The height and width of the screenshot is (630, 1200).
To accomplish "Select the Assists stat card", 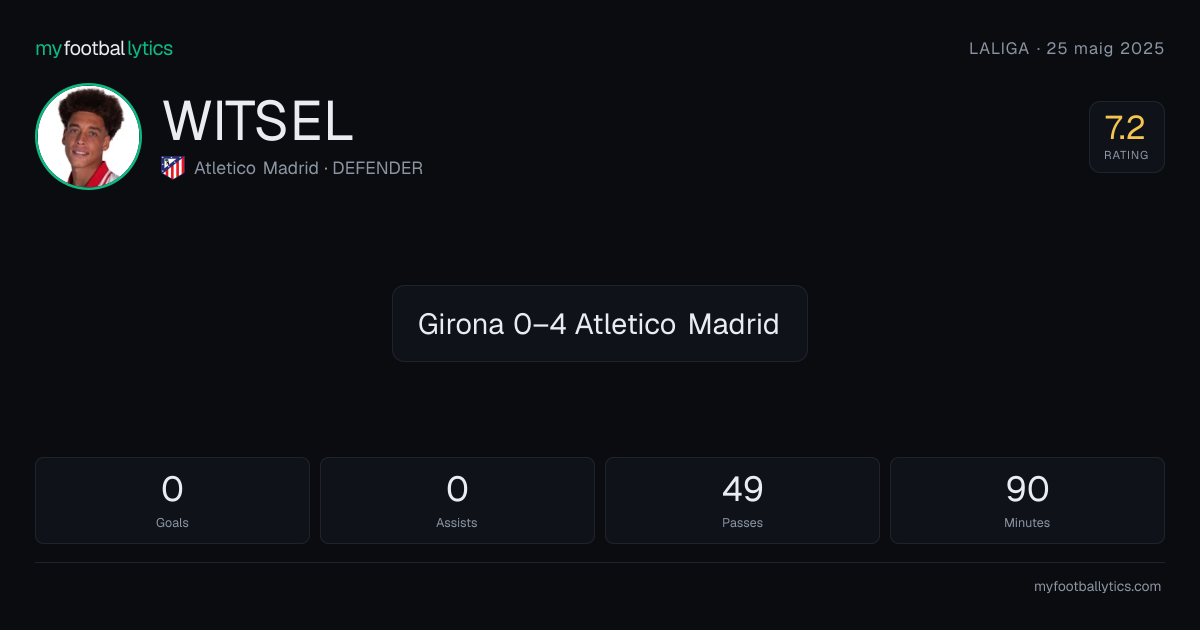I will 457,500.
